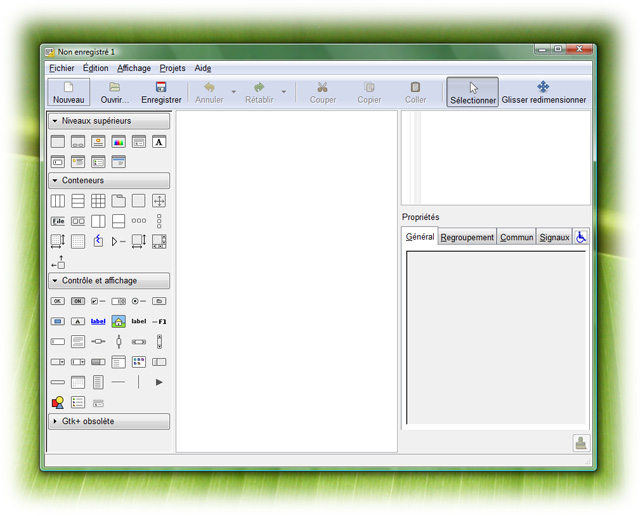
Task: Click the Copier toolbar button
Action: [369, 92]
